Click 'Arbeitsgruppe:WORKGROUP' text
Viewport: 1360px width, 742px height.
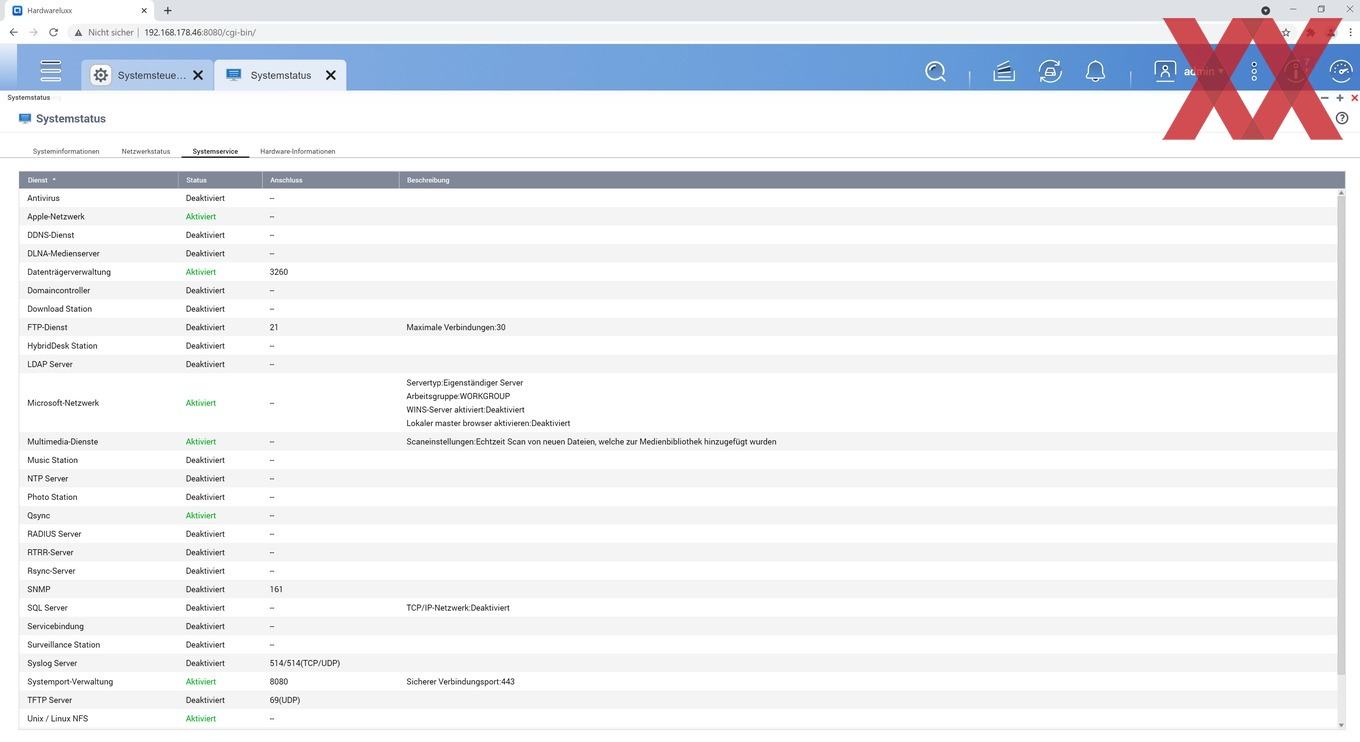pos(458,396)
